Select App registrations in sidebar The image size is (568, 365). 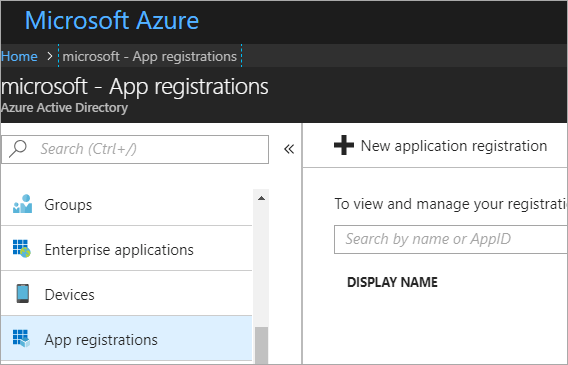coord(126,339)
